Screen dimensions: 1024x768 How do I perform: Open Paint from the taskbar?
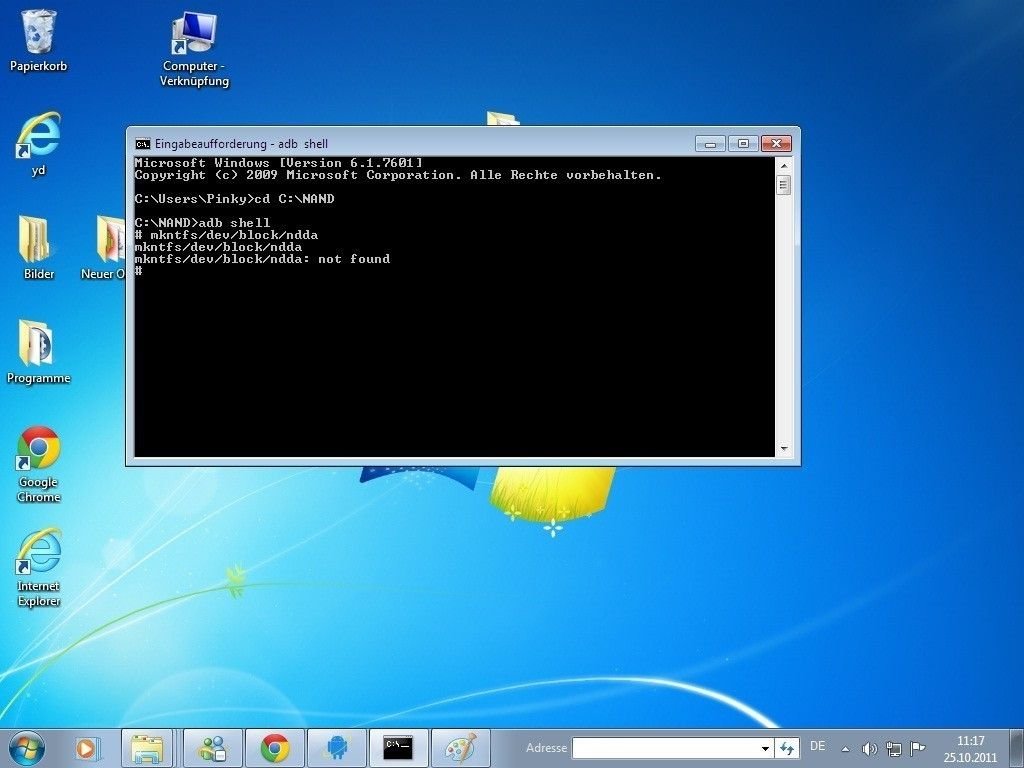460,748
